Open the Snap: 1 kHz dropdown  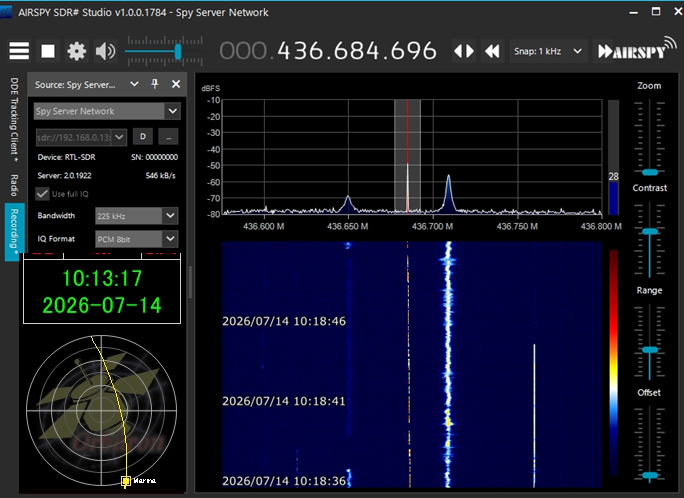(548, 51)
